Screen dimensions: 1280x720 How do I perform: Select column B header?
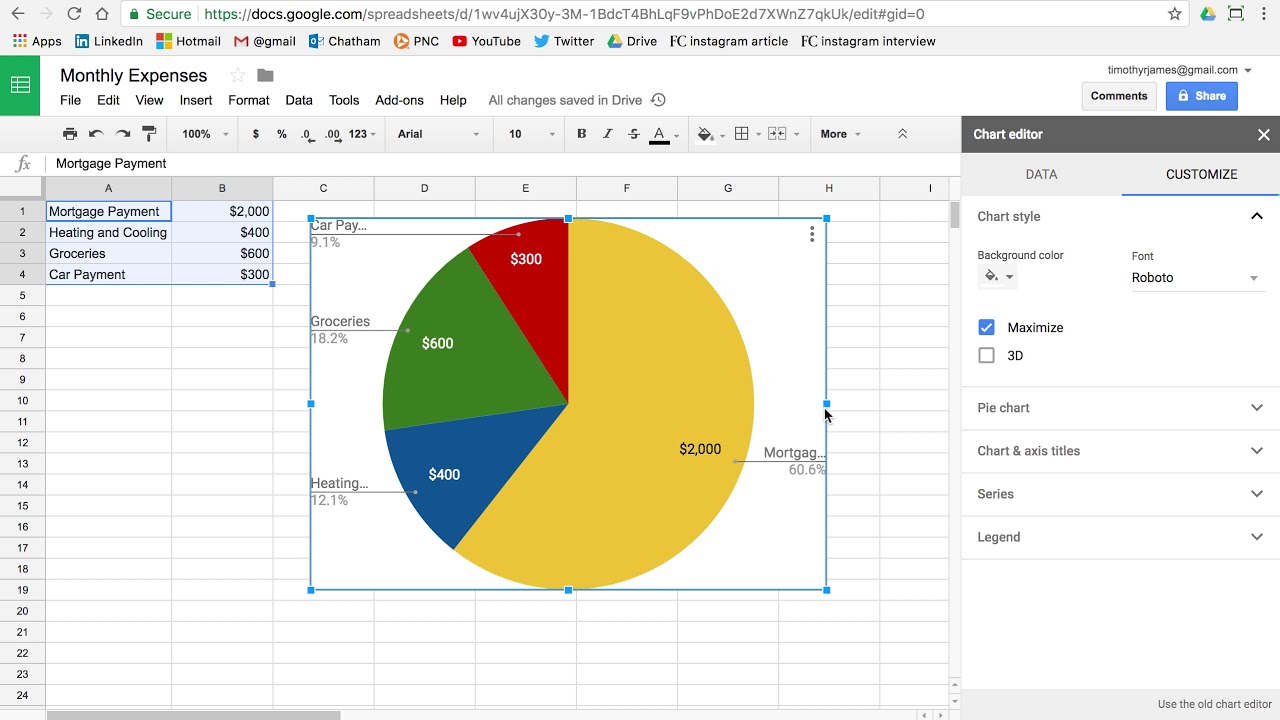pyautogui.click(x=222, y=188)
